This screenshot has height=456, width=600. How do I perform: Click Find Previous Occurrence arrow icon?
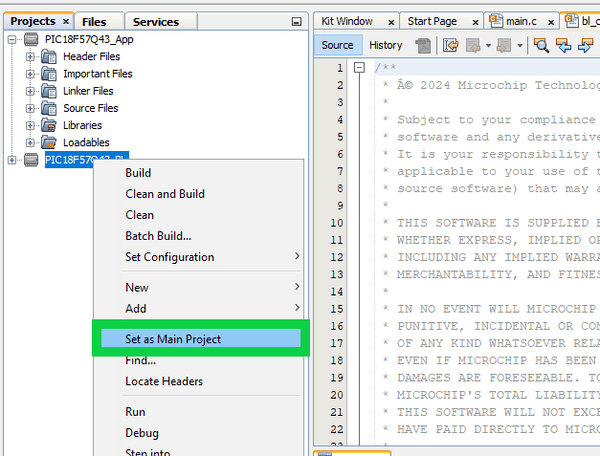pyautogui.click(x=562, y=45)
